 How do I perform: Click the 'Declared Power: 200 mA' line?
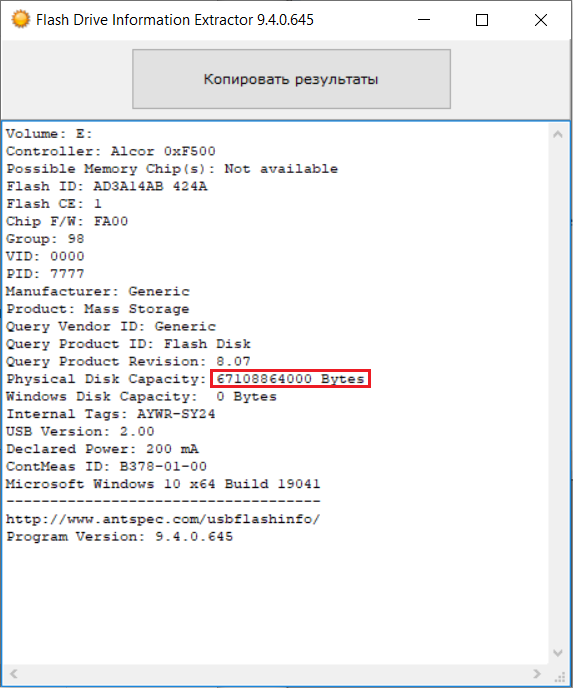102,449
